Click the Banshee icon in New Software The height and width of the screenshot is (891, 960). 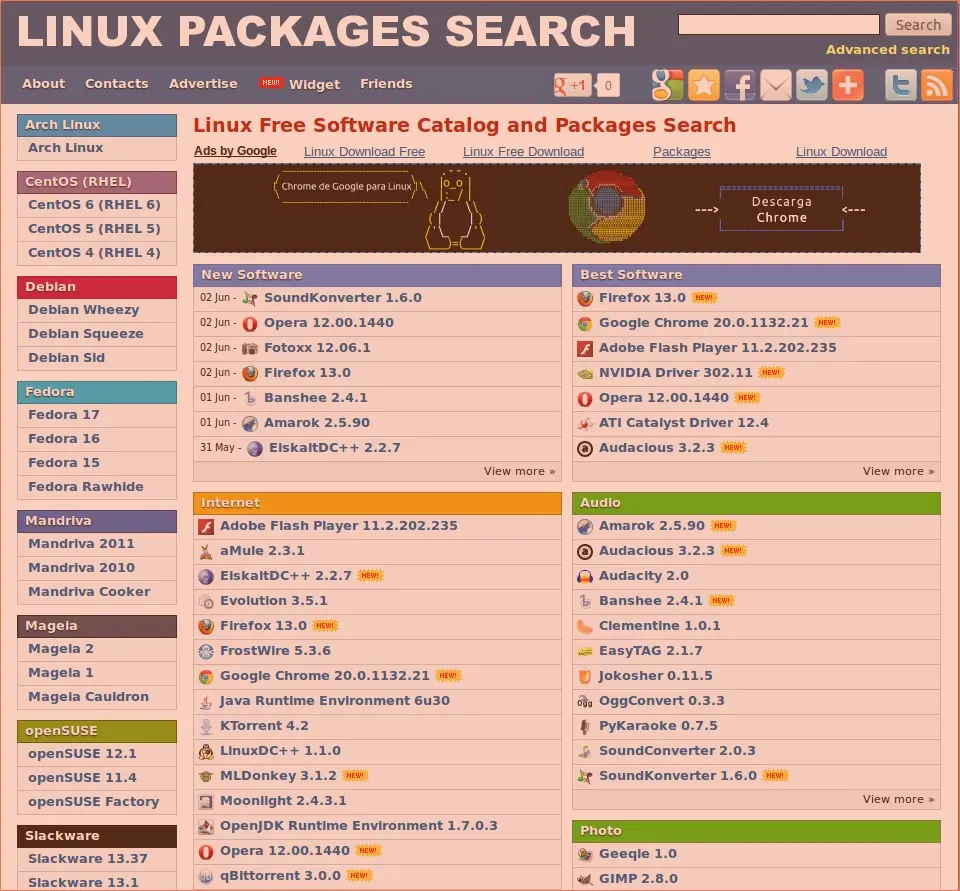tap(250, 399)
